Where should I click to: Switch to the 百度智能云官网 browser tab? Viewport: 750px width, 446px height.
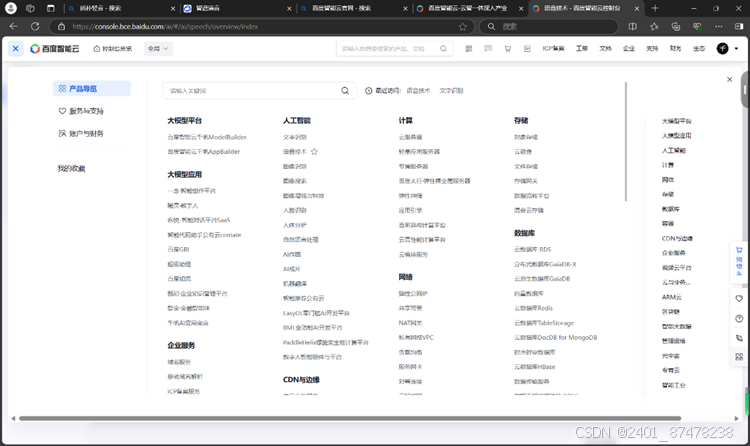coord(354,8)
